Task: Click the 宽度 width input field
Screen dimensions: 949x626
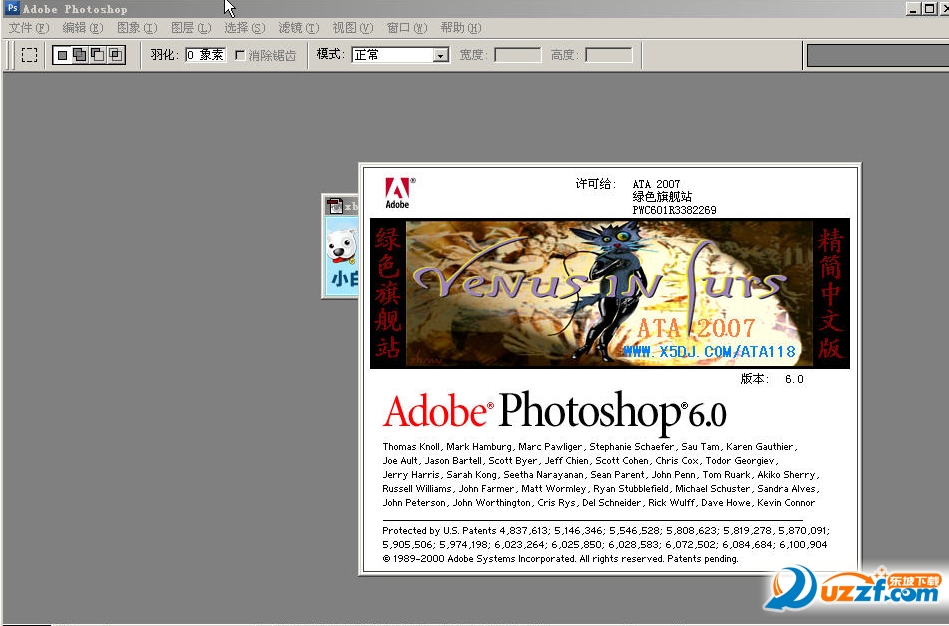Action: coord(517,55)
